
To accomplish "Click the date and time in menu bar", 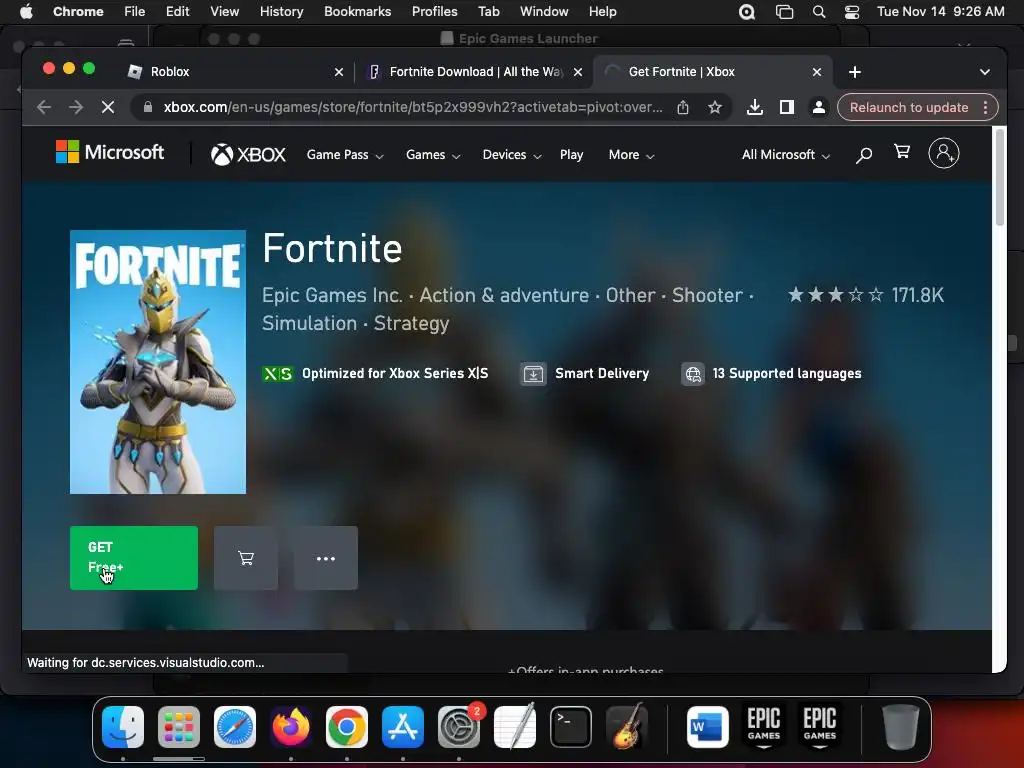I will [940, 12].
